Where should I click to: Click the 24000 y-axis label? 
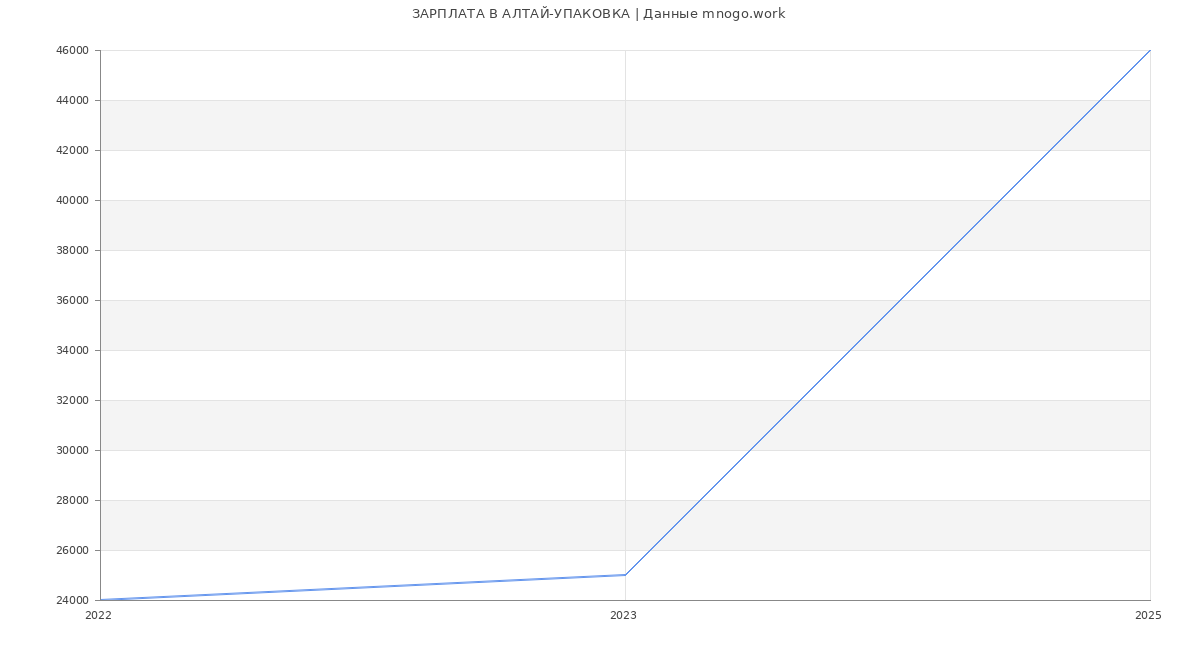click(x=72, y=600)
